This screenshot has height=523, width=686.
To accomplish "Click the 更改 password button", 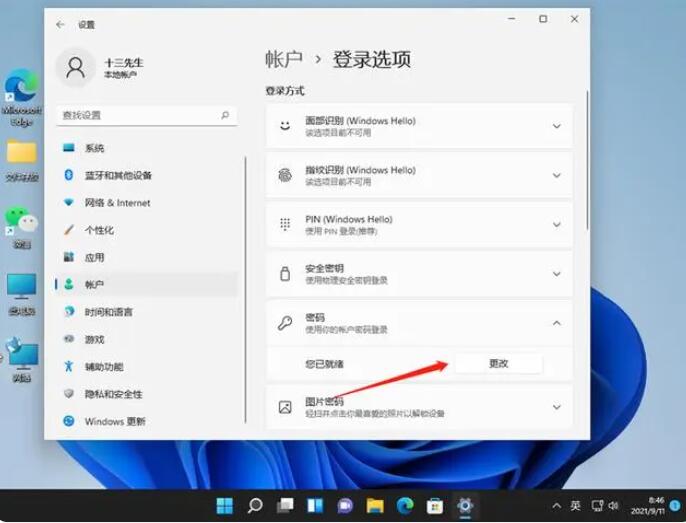I will (x=498, y=364).
